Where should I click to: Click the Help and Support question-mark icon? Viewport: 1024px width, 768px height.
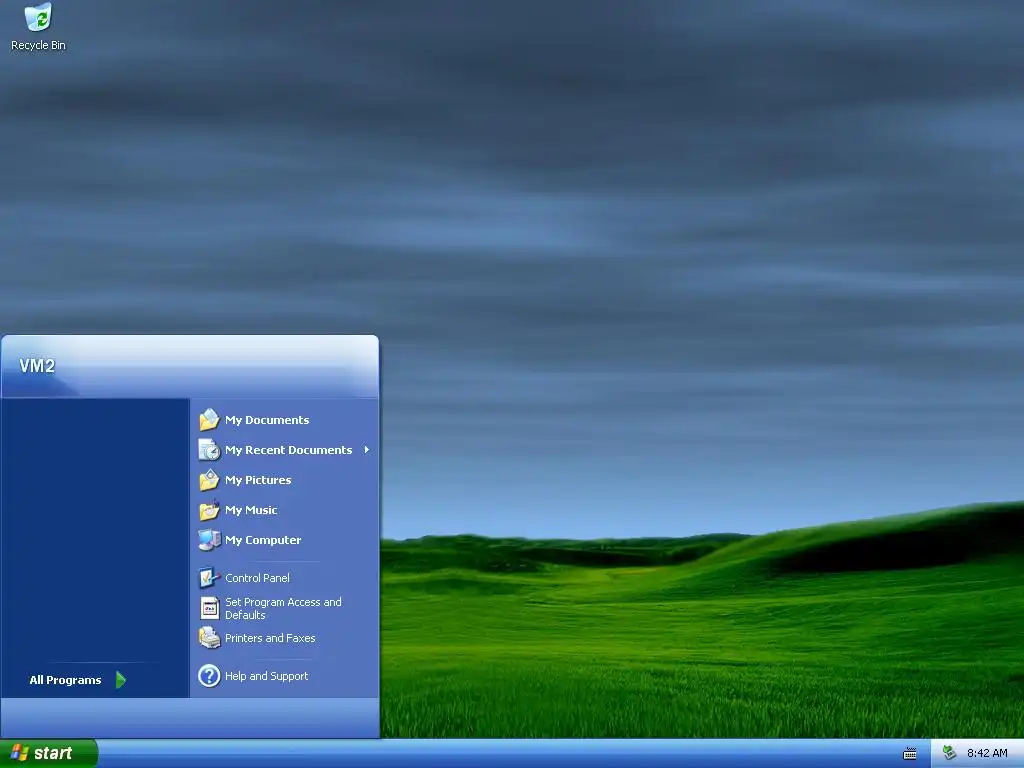click(x=209, y=676)
